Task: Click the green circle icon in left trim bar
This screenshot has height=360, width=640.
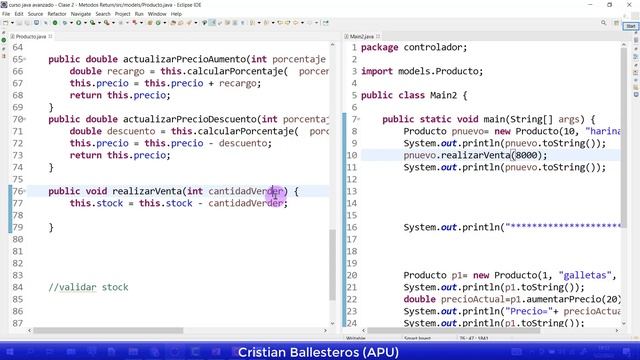Action: [x=4, y=40]
